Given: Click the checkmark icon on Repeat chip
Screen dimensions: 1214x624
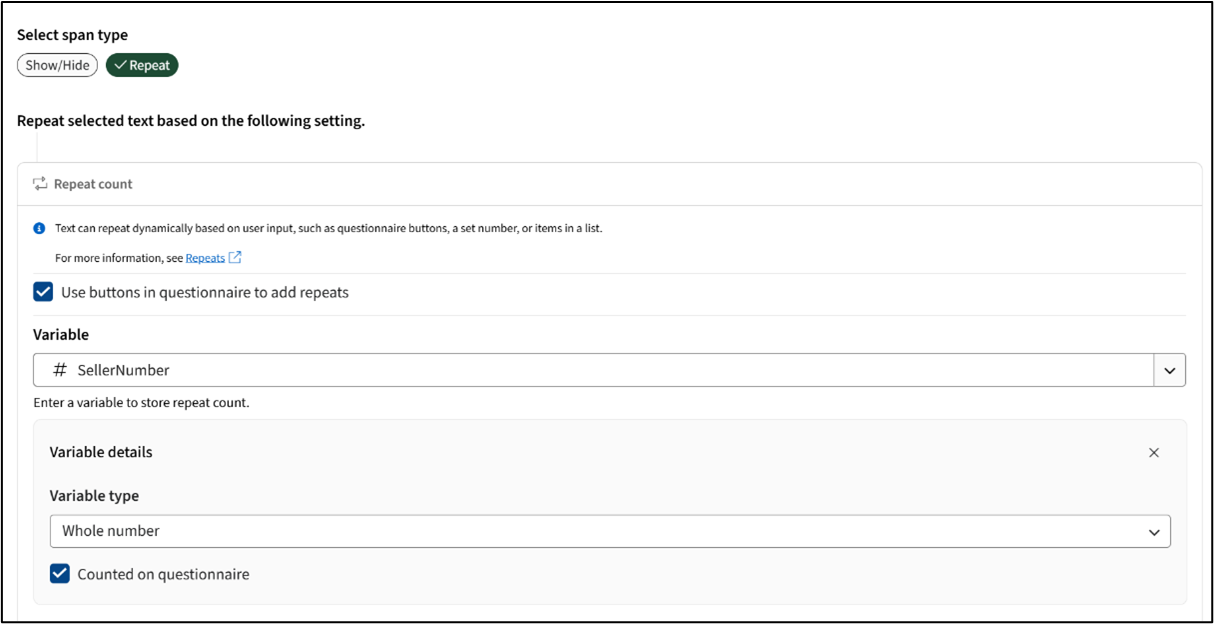Looking at the screenshot, I should [120, 66].
